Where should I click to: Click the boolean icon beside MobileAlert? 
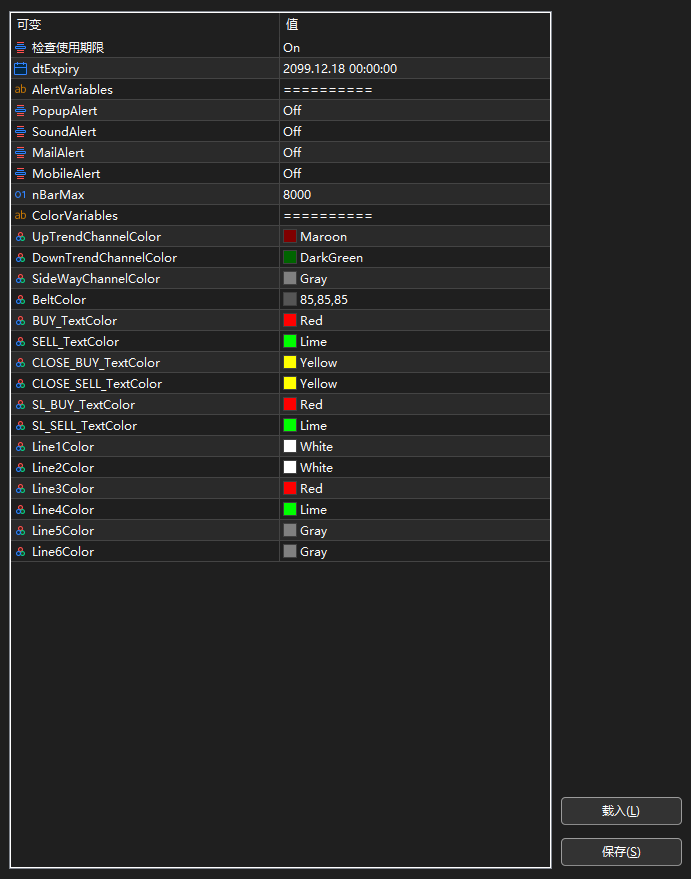click(x=21, y=174)
